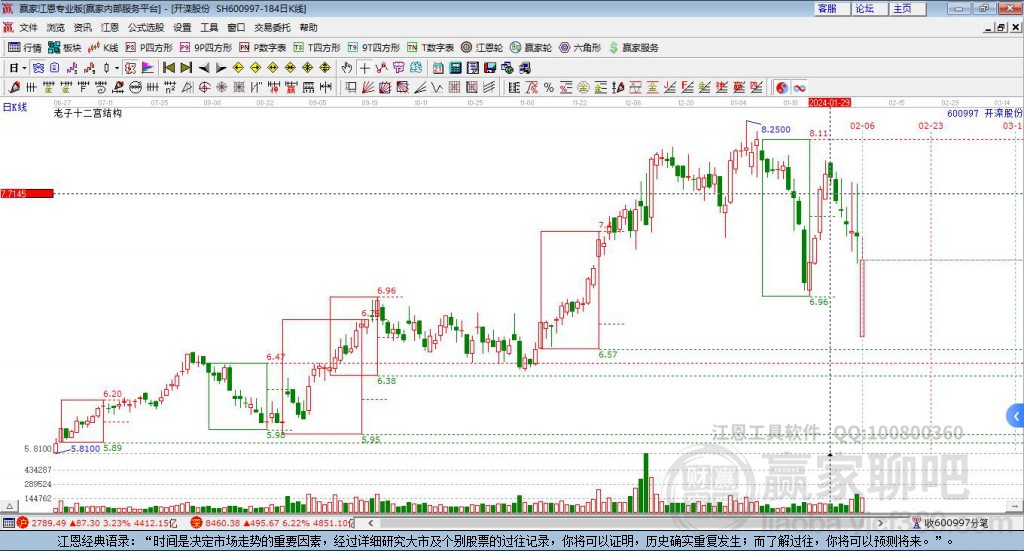Click the red 7.7145 price label
The height and width of the screenshot is (551, 1024).
[x=27, y=194]
